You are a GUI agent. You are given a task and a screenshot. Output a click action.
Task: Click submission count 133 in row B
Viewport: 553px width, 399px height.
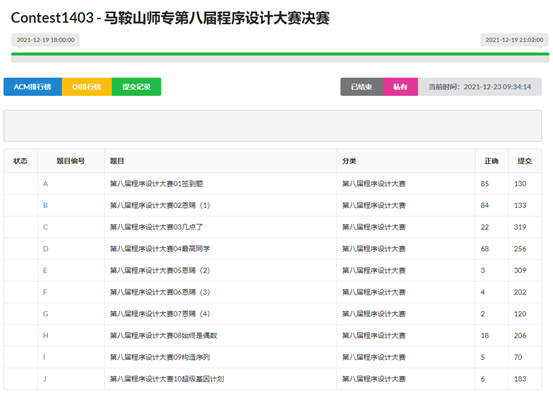click(x=520, y=205)
